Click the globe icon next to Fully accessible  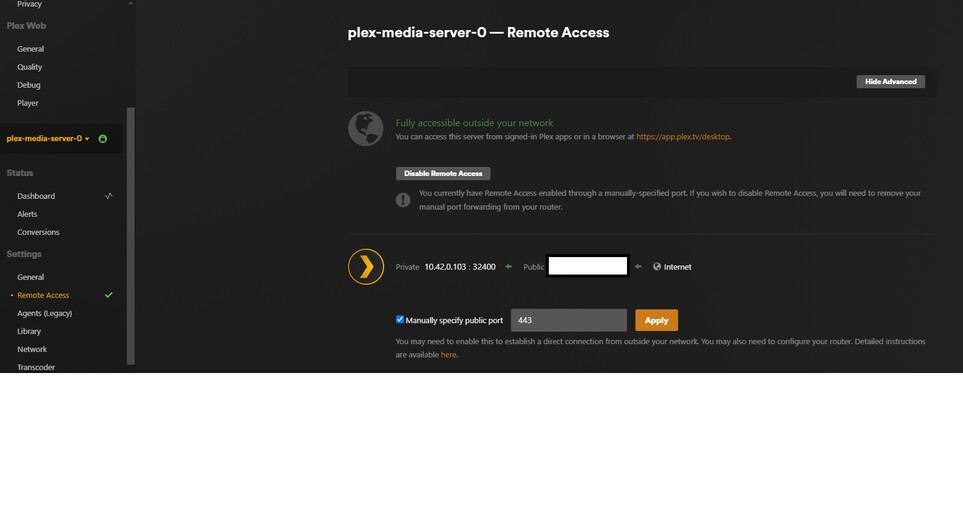tap(365, 128)
